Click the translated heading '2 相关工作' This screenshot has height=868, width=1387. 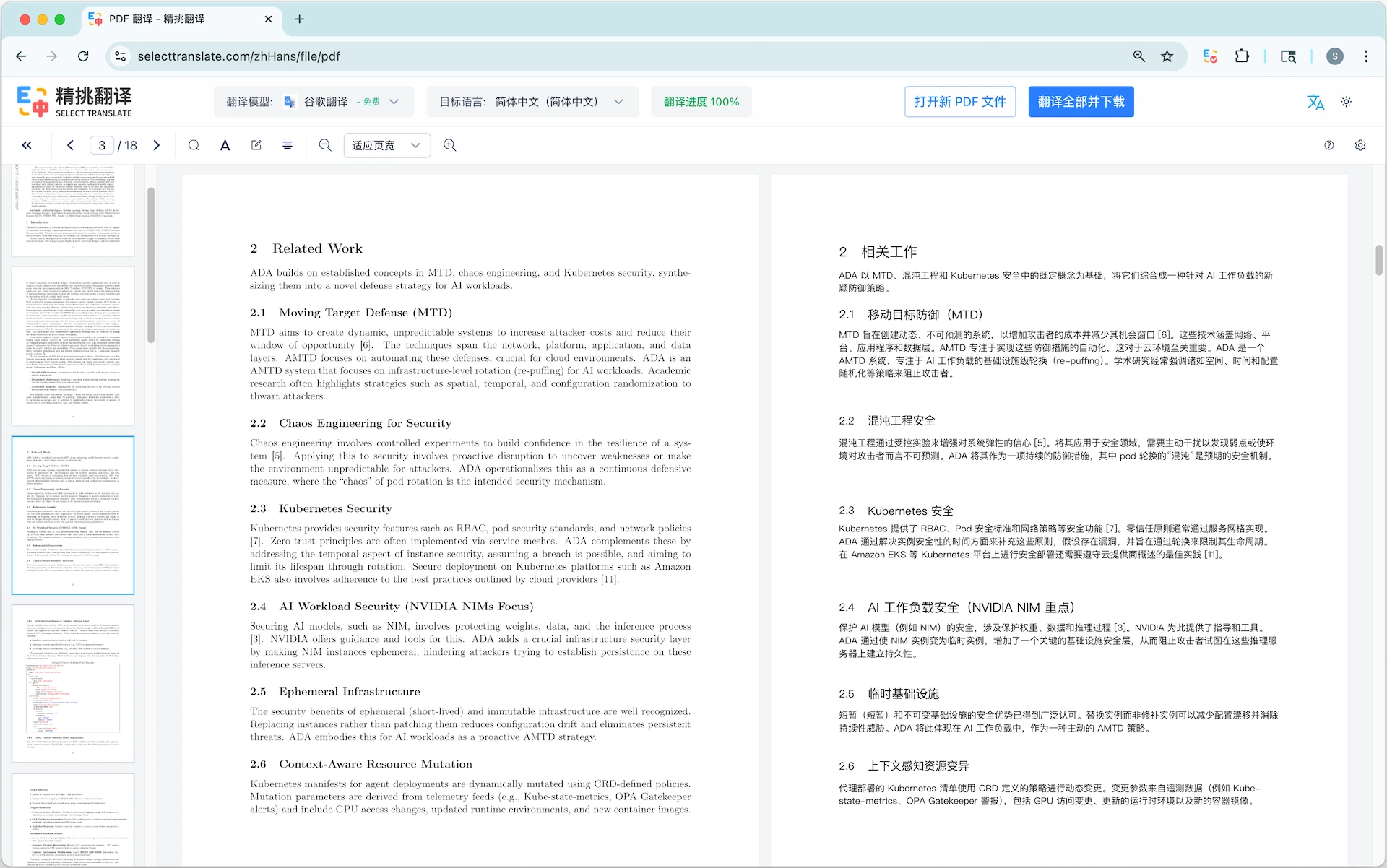click(878, 252)
